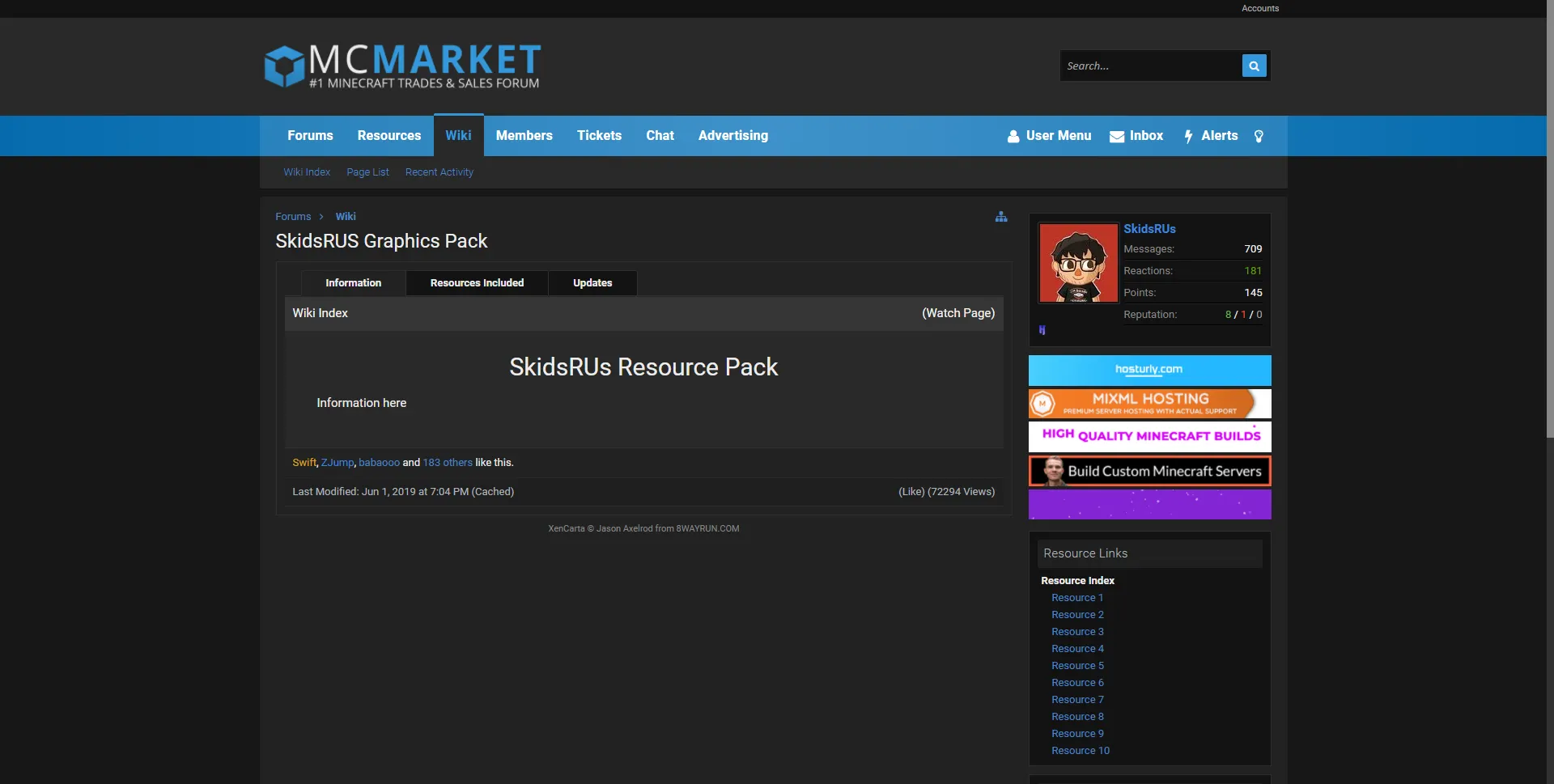Open the Resource 6 link
The width and height of the screenshot is (1554, 784).
tap(1077, 683)
